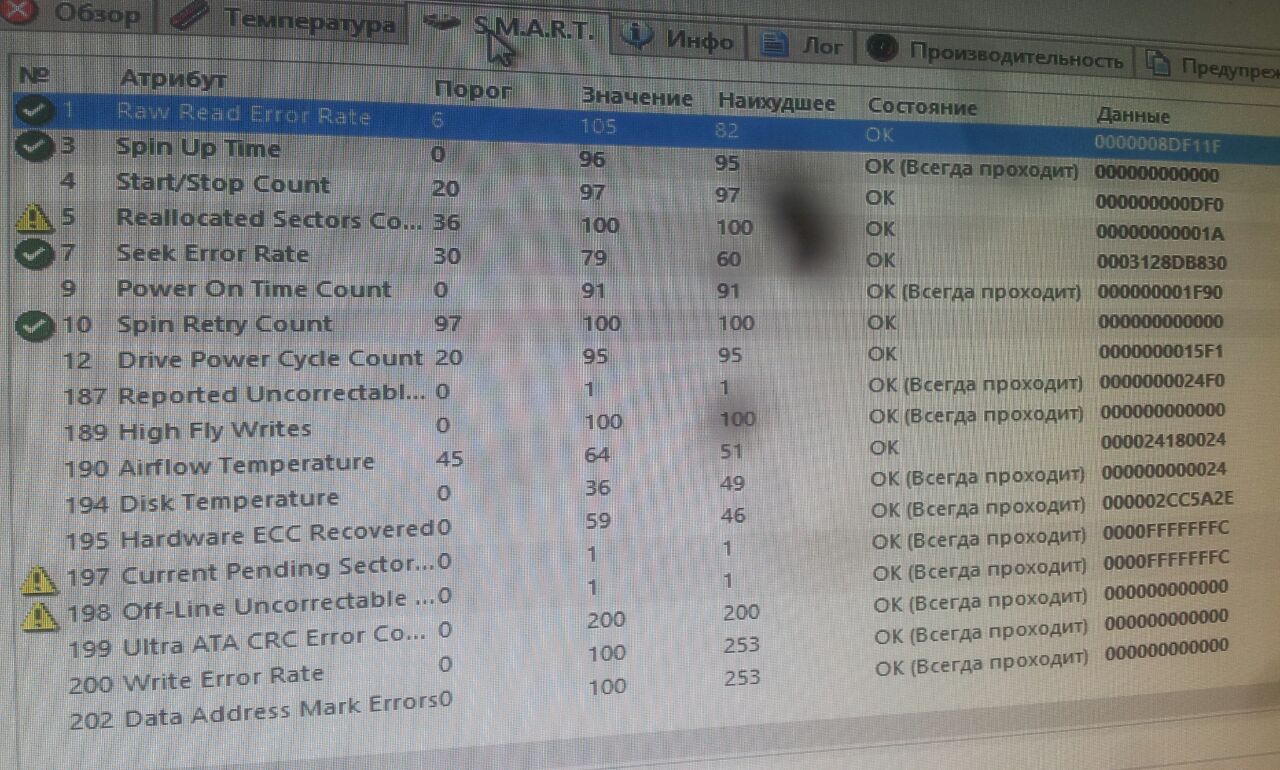Select the Spin Retry Count row

click(x=646, y=323)
